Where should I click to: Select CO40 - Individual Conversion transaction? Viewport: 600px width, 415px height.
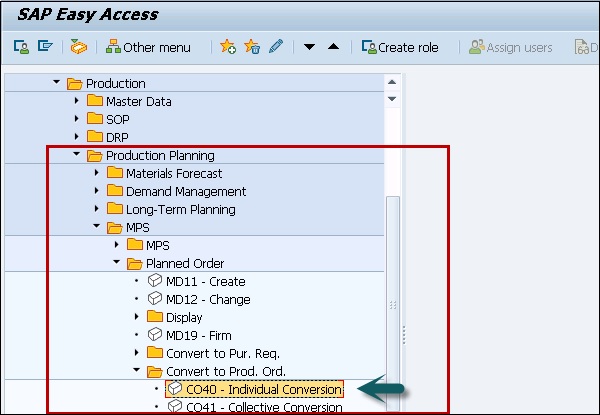pyautogui.click(x=254, y=389)
